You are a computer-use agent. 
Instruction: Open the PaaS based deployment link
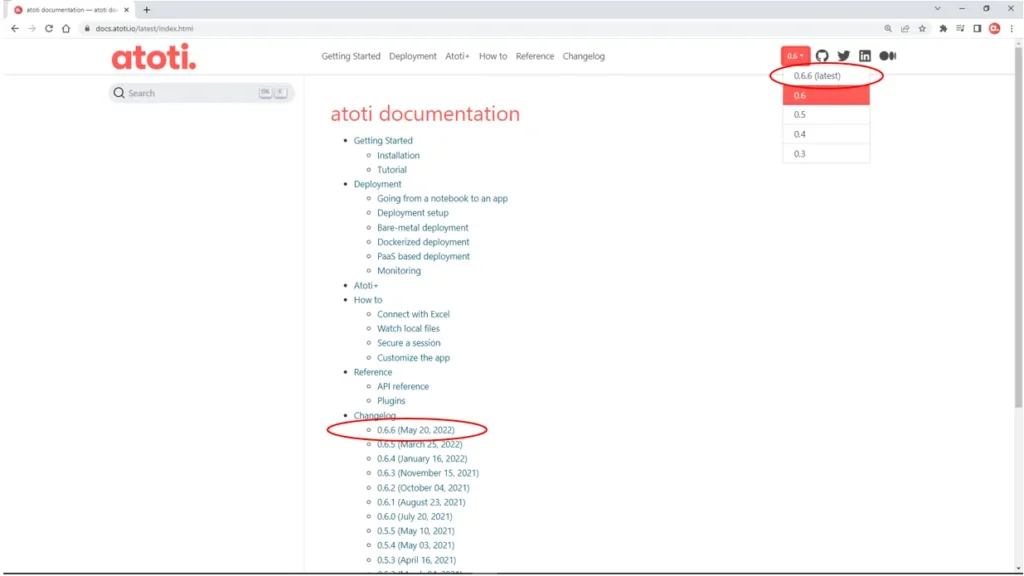pos(423,256)
